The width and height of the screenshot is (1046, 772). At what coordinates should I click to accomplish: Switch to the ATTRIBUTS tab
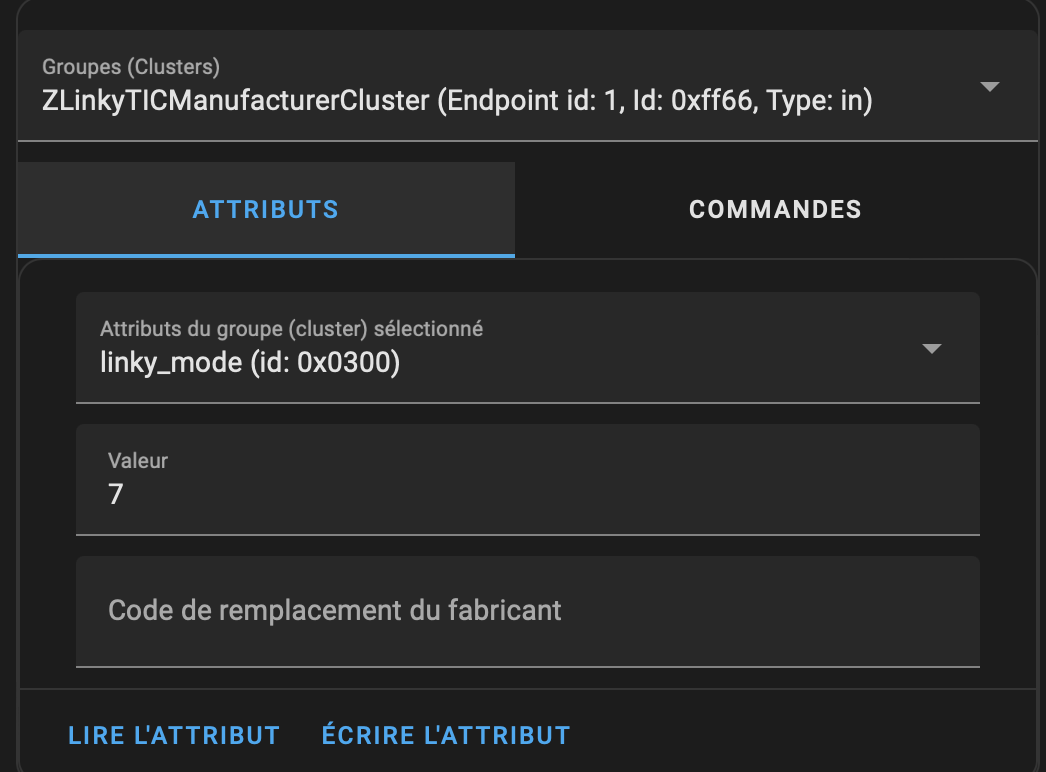coord(266,209)
